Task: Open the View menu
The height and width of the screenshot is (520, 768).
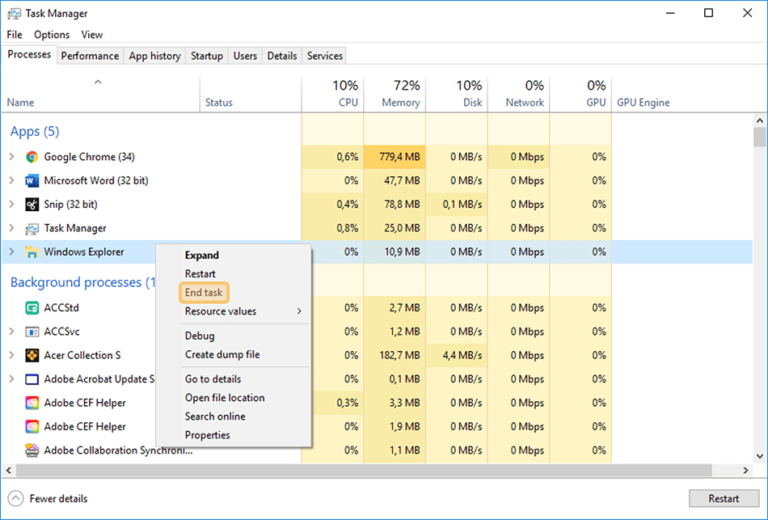Action: coord(92,35)
